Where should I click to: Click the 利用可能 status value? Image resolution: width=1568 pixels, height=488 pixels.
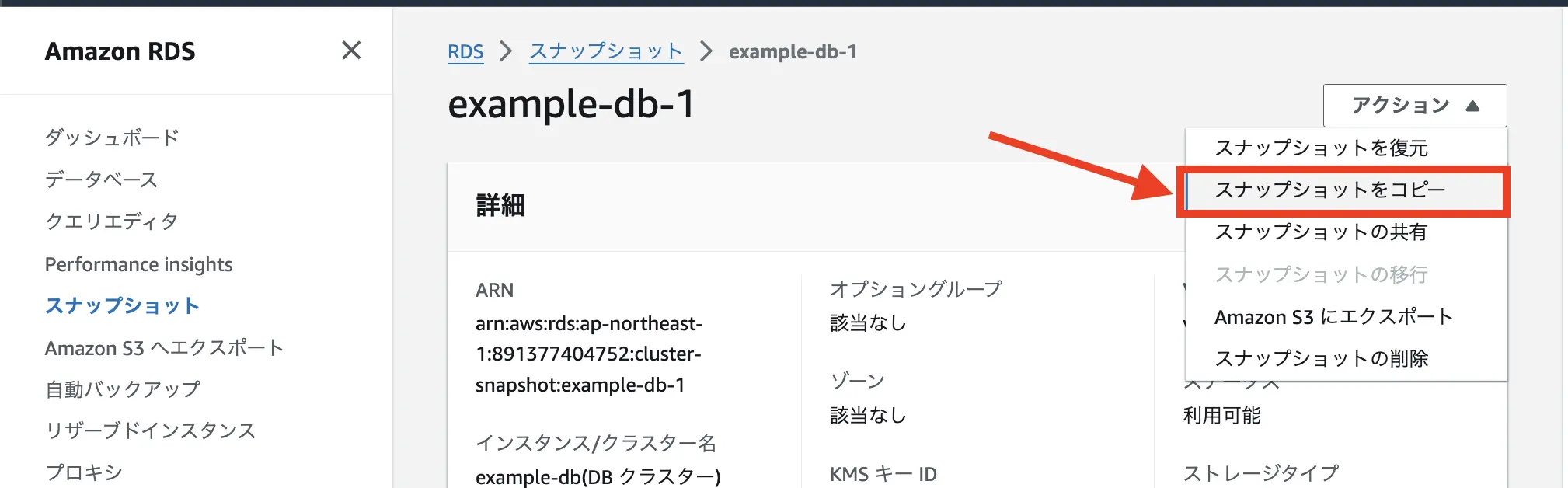point(1221,415)
